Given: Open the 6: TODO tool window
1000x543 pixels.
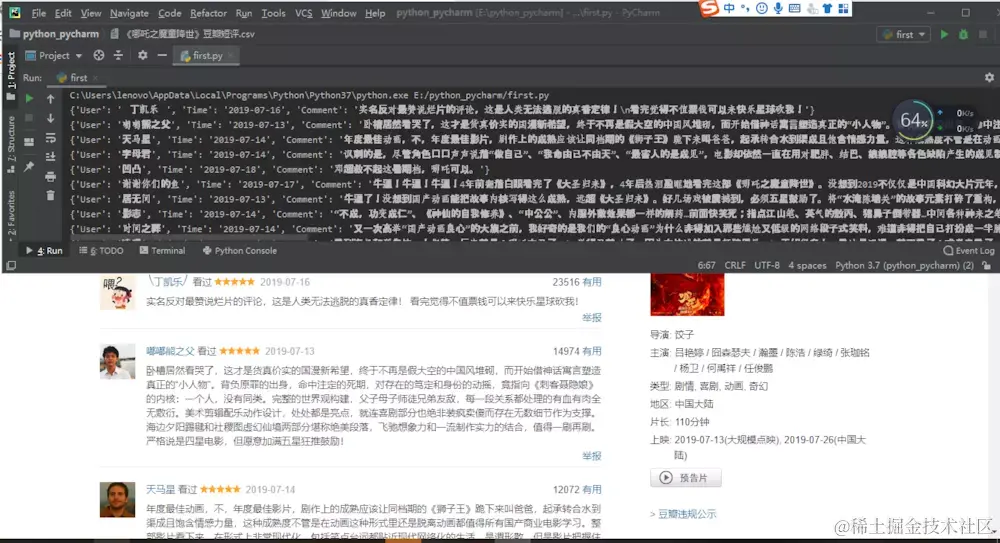Looking at the screenshot, I should [101, 251].
